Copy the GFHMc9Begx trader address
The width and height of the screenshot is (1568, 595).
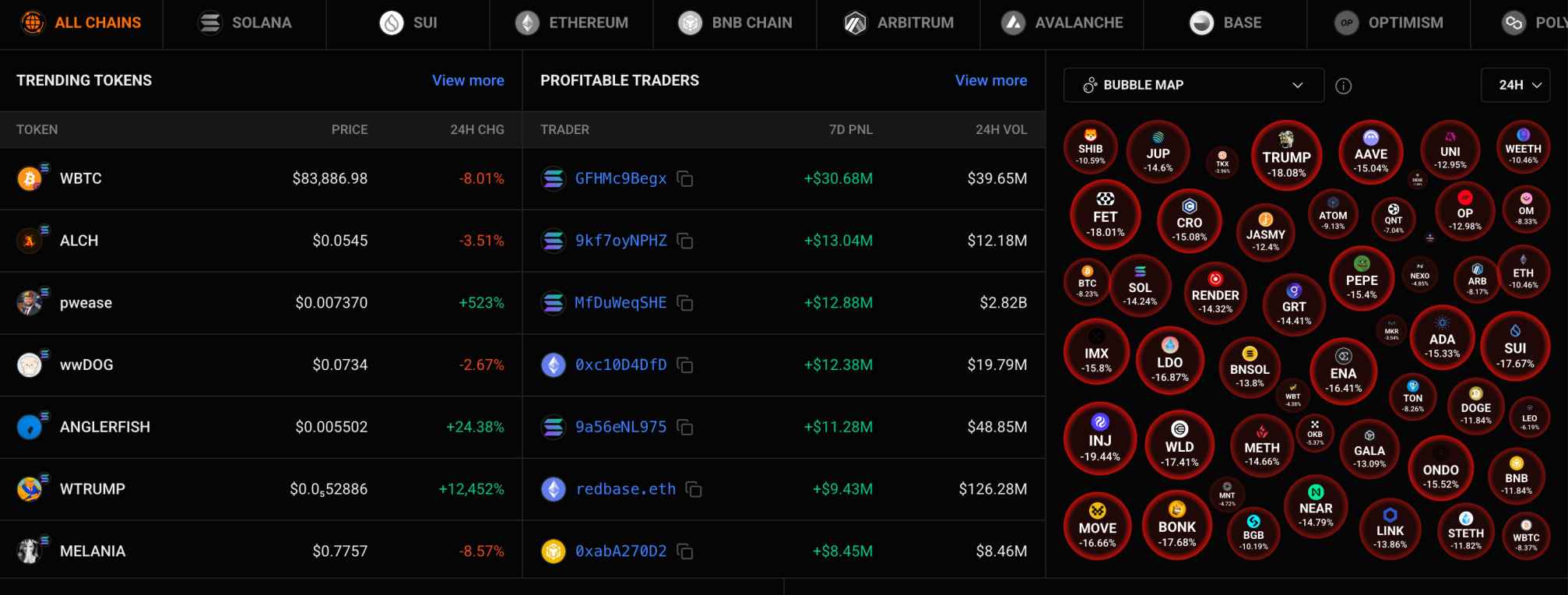pos(685,179)
